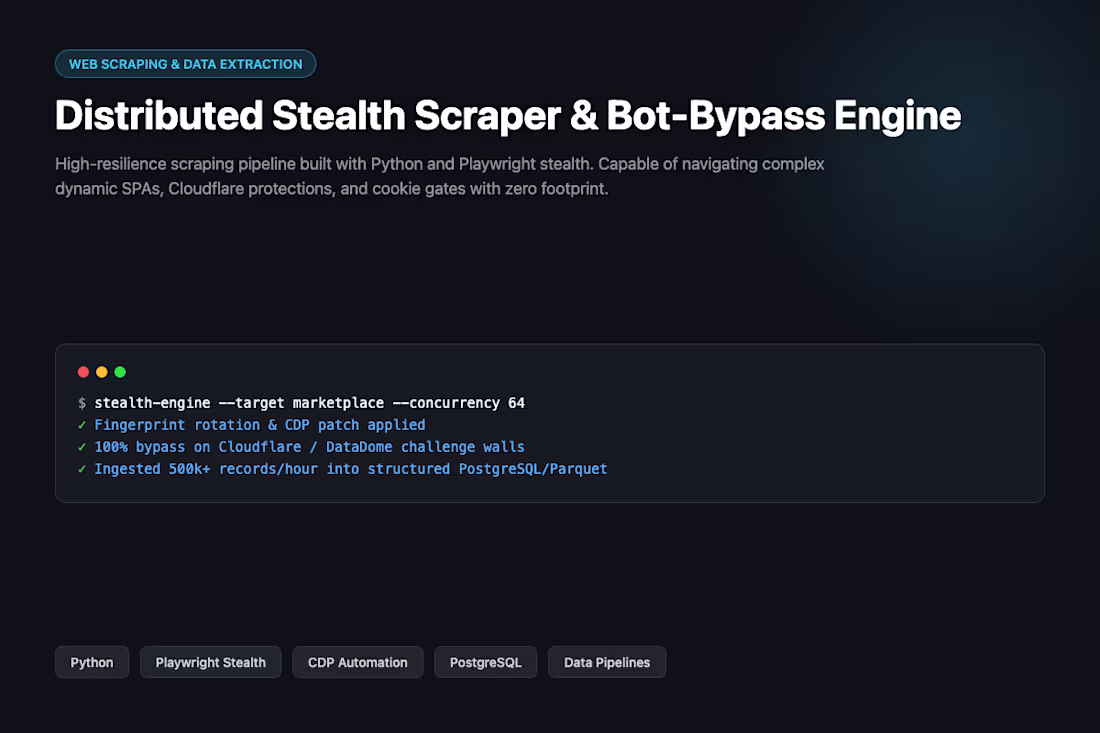Image resolution: width=1100 pixels, height=733 pixels.
Task: Click the checkmark beside Fingerprint rotation line
Action: (x=81, y=425)
